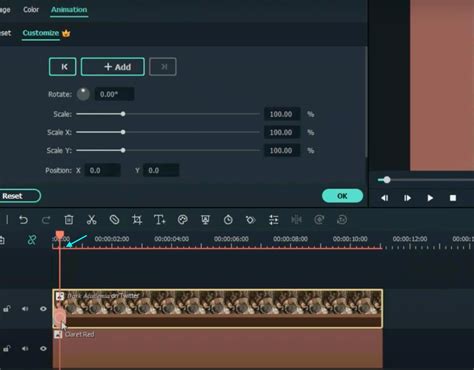Step forward one frame in preview
The height and width of the screenshot is (370, 474).
(x=407, y=198)
